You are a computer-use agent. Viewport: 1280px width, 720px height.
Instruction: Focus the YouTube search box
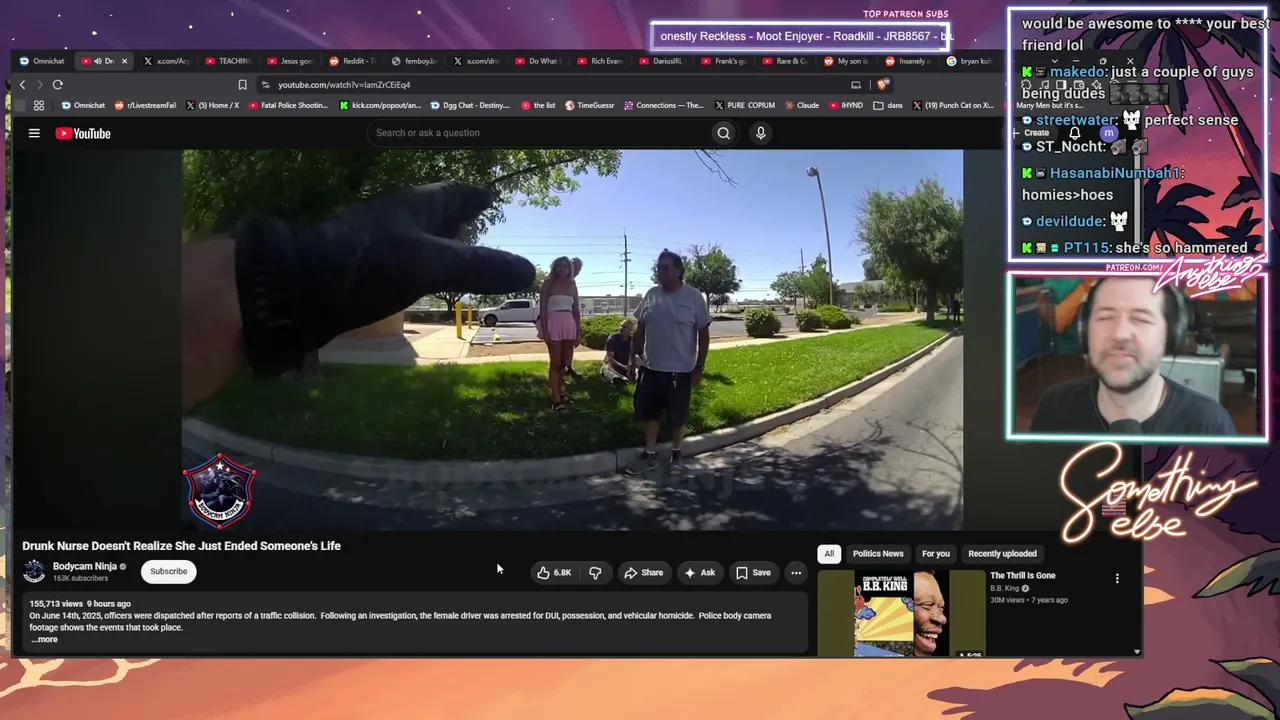pyautogui.click(x=538, y=133)
